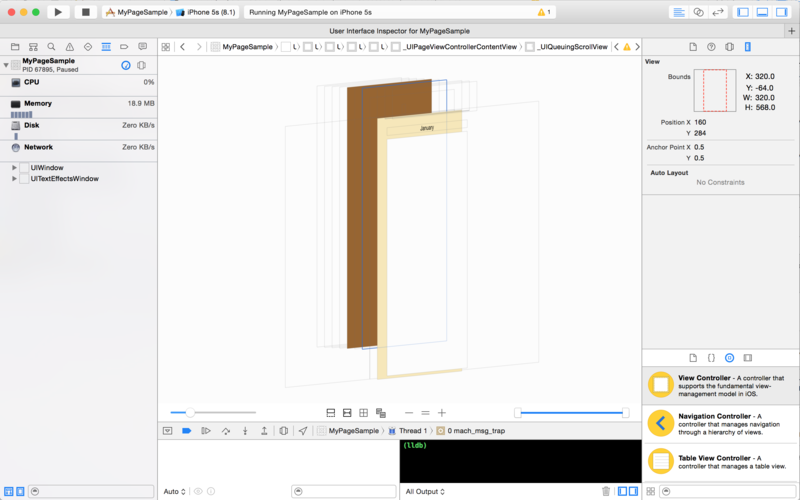Toggle the navigator pane visibility
The height and width of the screenshot is (500, 800).
tap(743, 12)
